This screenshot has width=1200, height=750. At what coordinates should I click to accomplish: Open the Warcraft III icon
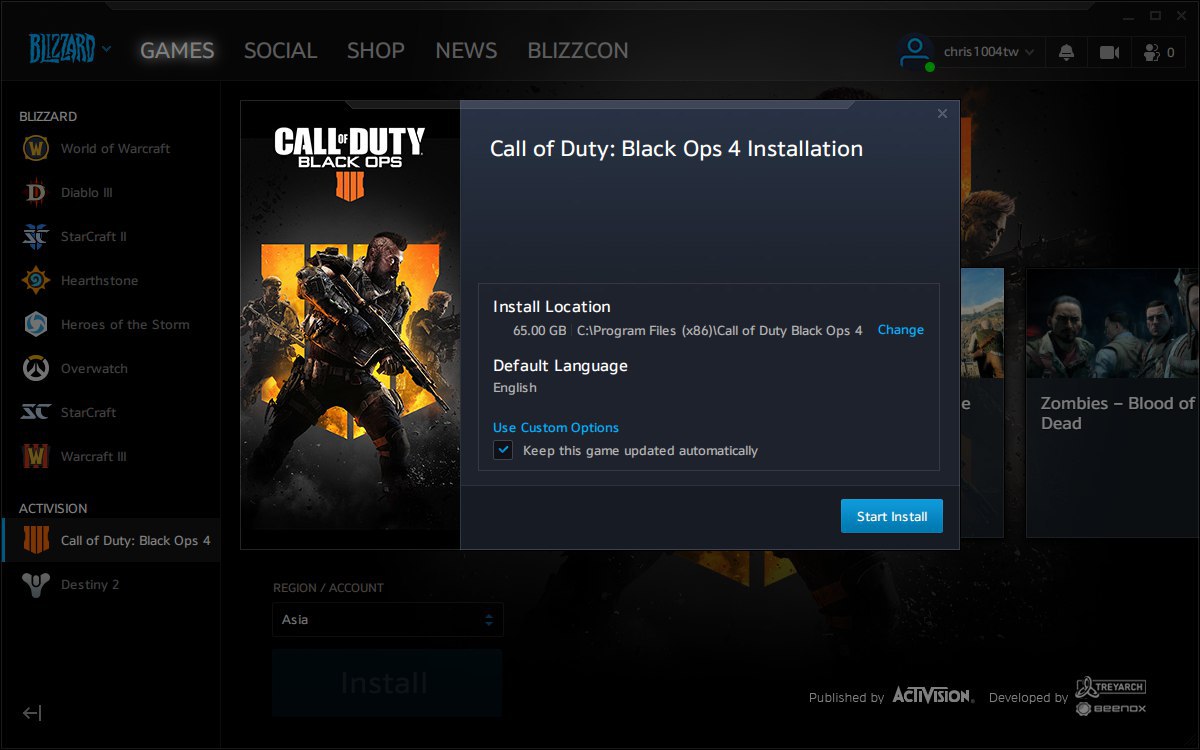click(x=35, y=456)
